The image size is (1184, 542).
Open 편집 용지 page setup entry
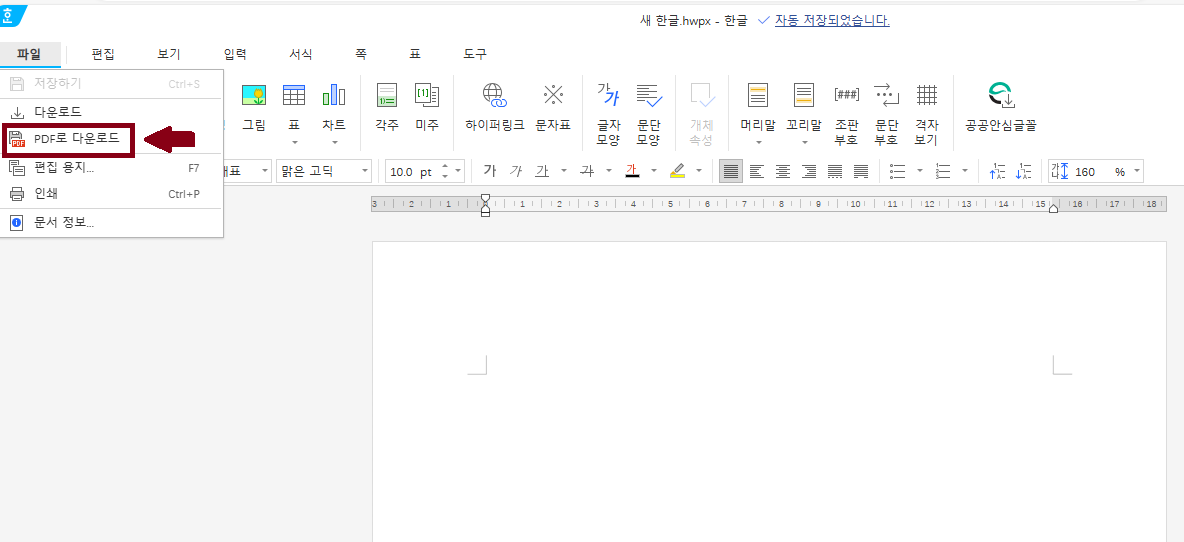click(112, 168)
